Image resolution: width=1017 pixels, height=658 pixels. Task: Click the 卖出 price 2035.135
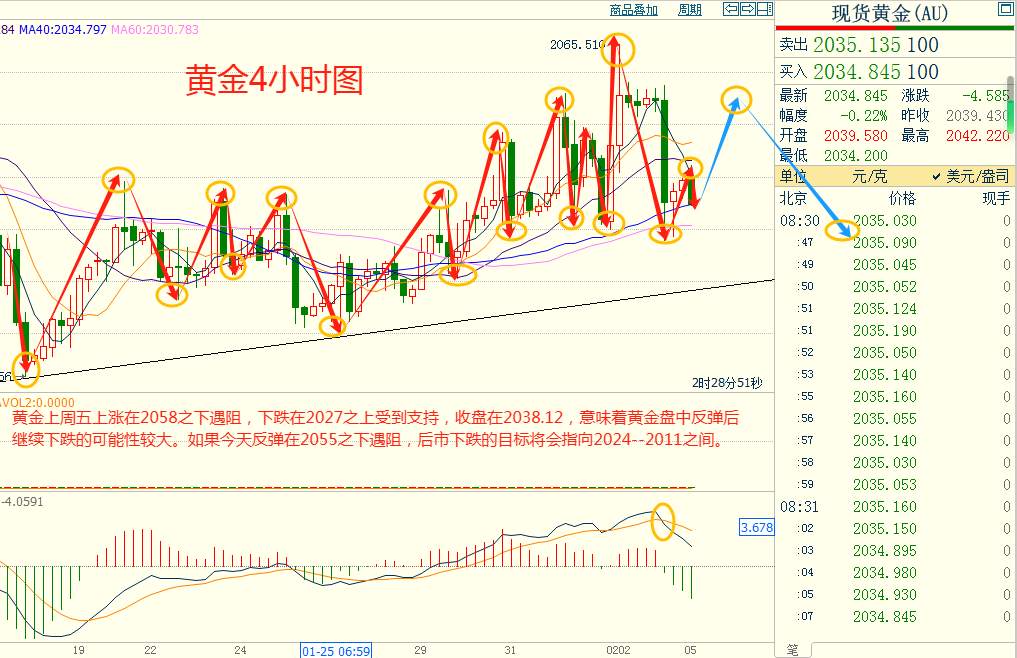pos(857,45)
